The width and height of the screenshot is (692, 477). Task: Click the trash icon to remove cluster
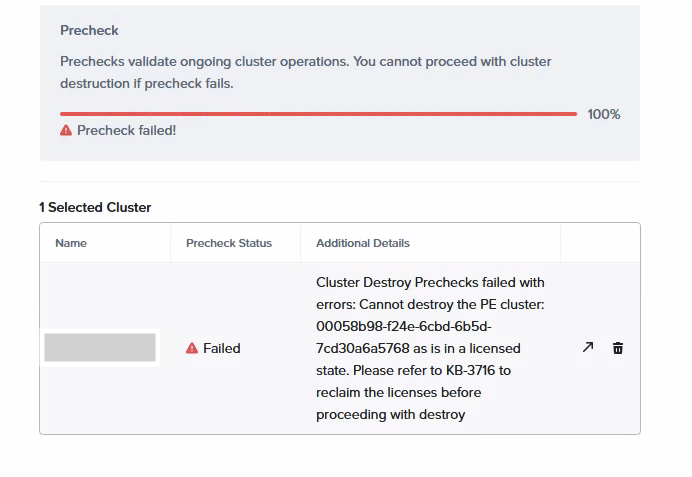click(618, 348)
